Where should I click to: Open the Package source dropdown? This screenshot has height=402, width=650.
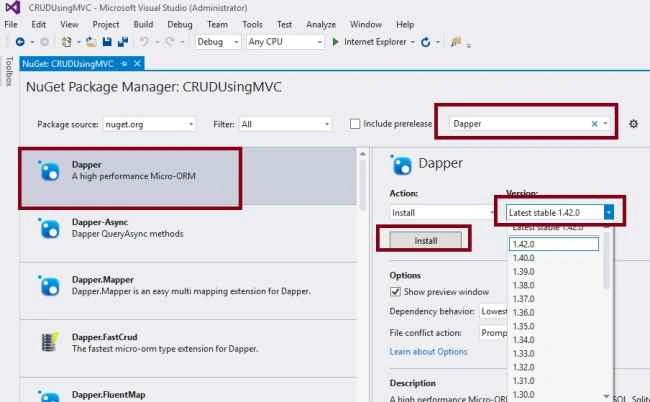[149, 124]
